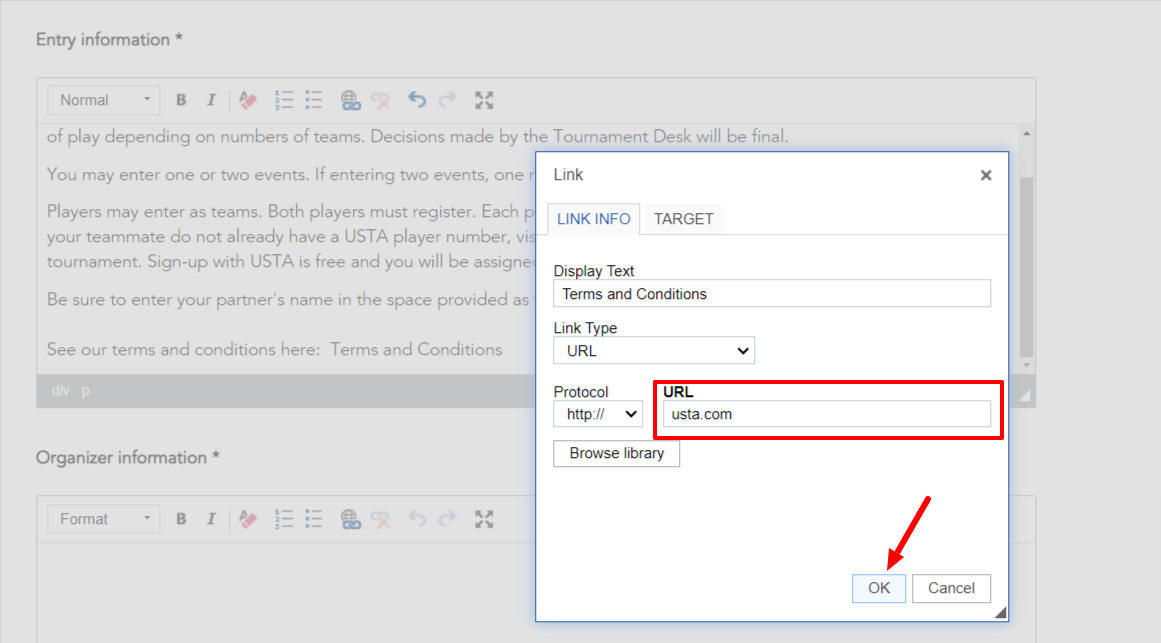The height and width of the screenshot is (643, 1161).
Task: Toggle Italic in Organizer information toolbar
Action: 211,519
